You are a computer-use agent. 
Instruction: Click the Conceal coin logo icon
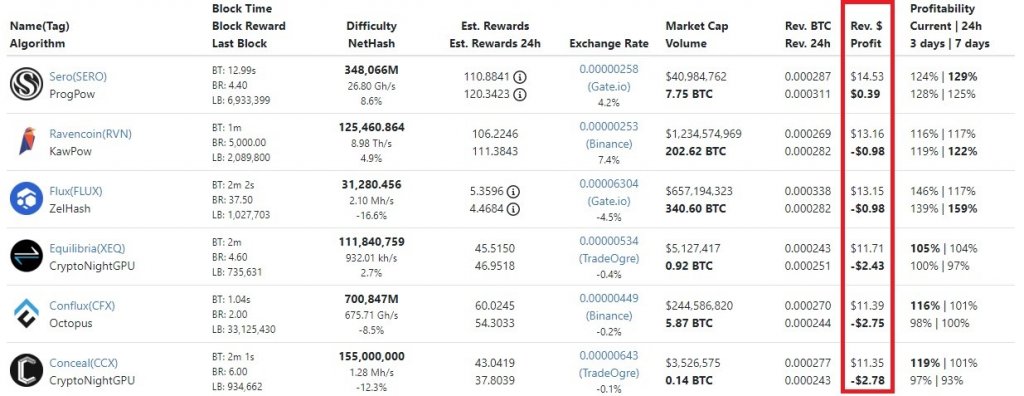(x=26, y=371)
